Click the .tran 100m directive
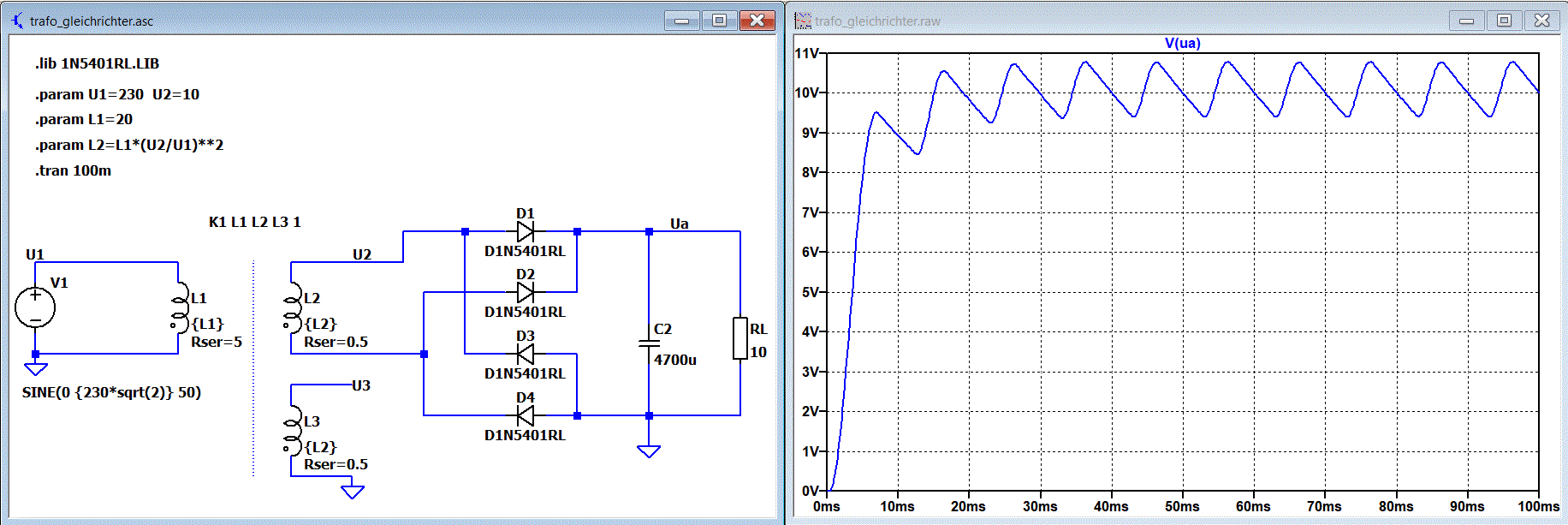Viewport: 1568px width, 525px height. [73, 170]
